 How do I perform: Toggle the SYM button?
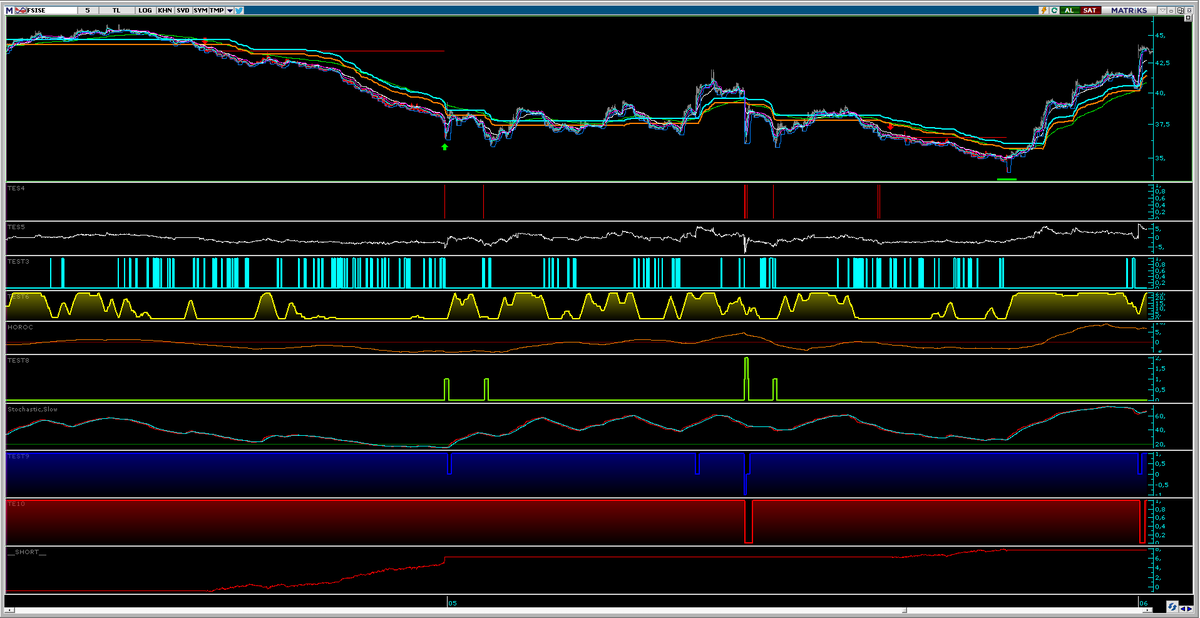pos(200,10)
